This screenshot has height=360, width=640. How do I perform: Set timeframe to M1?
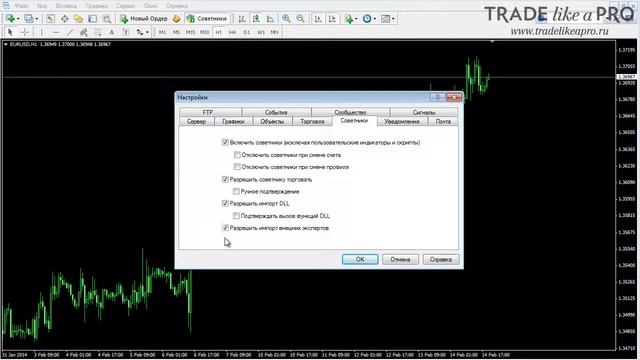[162, 32]
